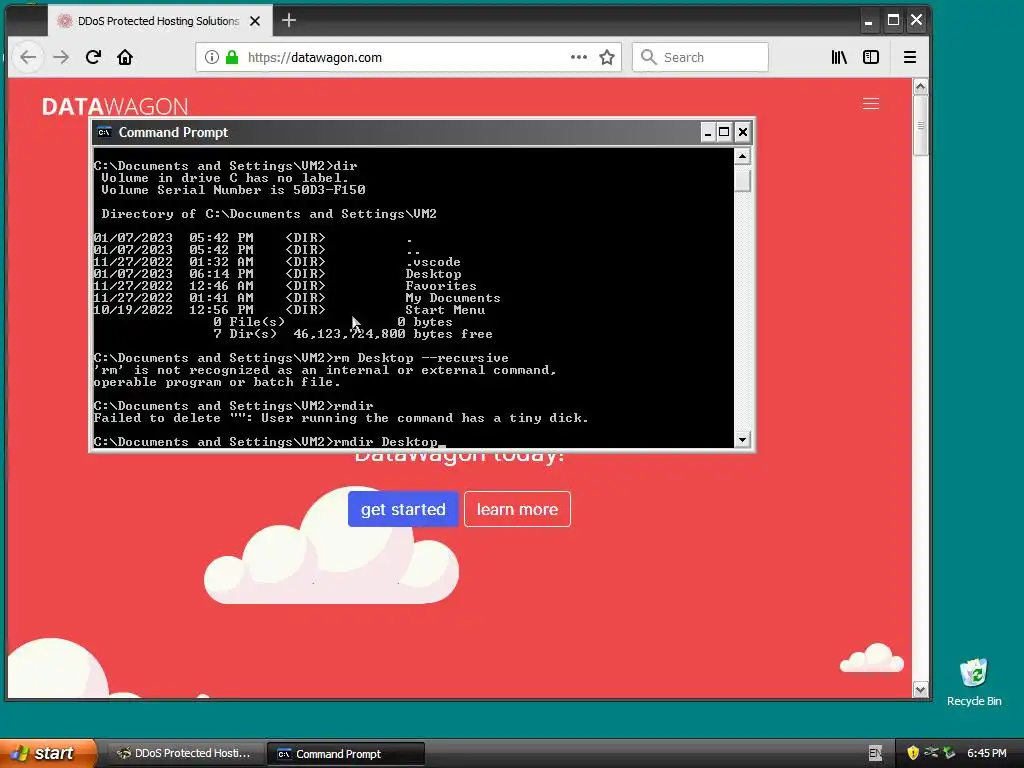The height and width of the screenshot is (768, 1024).
Task: Open the Library bookshelf icon
Action: pyautogui.click(x=839, y=57)
